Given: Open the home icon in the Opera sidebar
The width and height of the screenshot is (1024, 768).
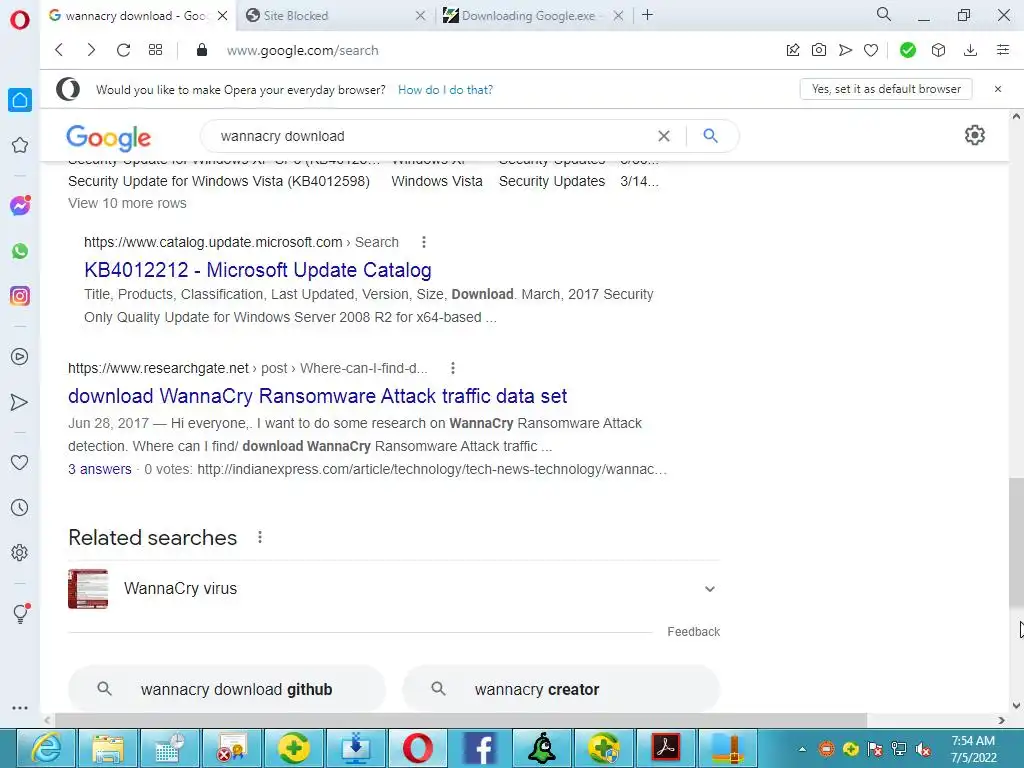Looking at the screenshot, I should point(20,100).
